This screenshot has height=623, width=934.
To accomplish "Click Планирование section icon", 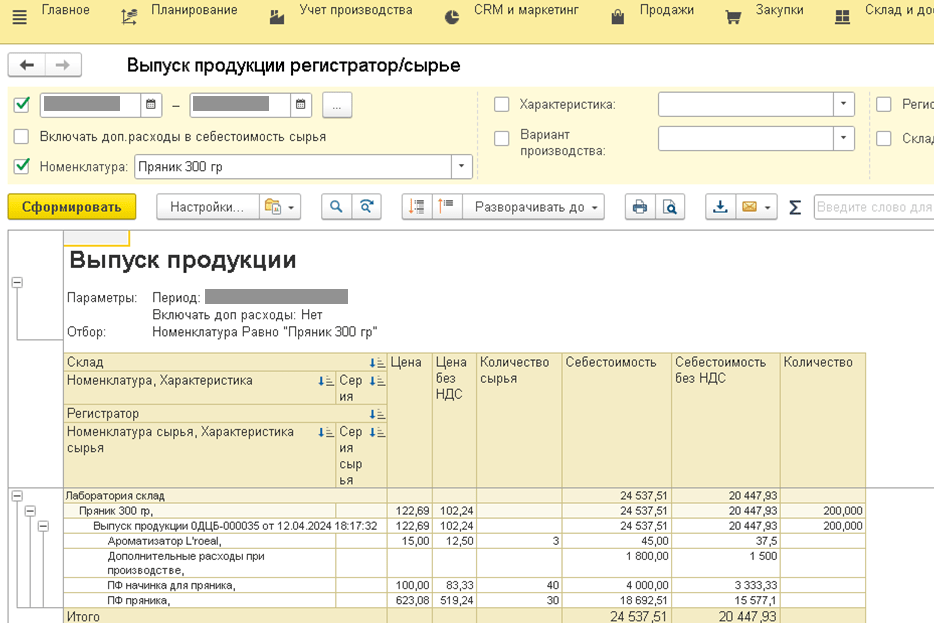I will 129,17.
